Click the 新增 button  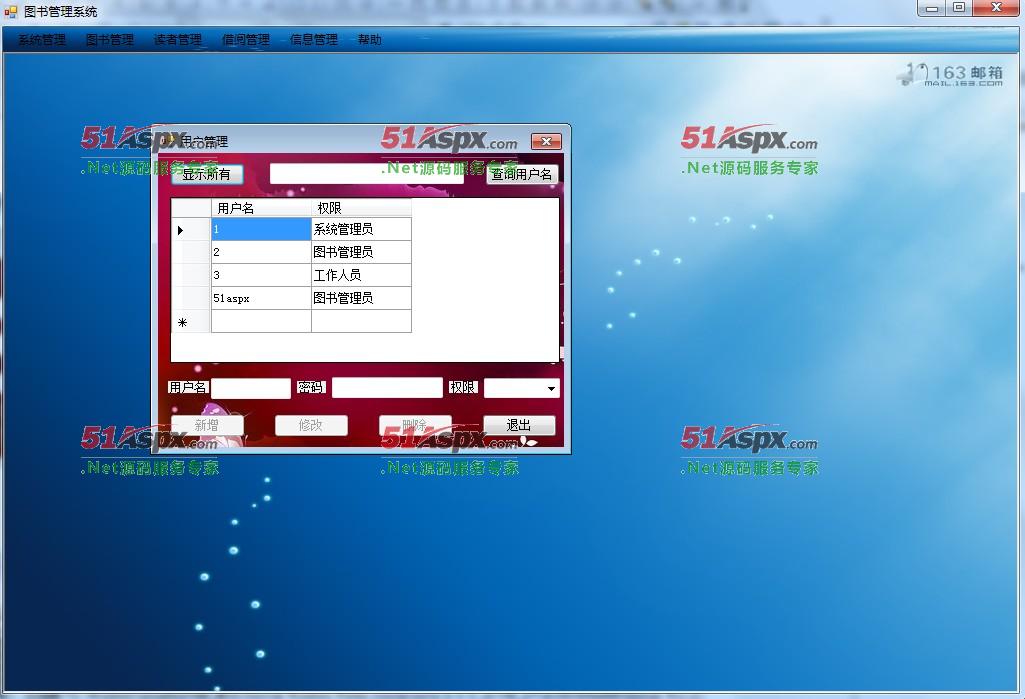[207, 425]
